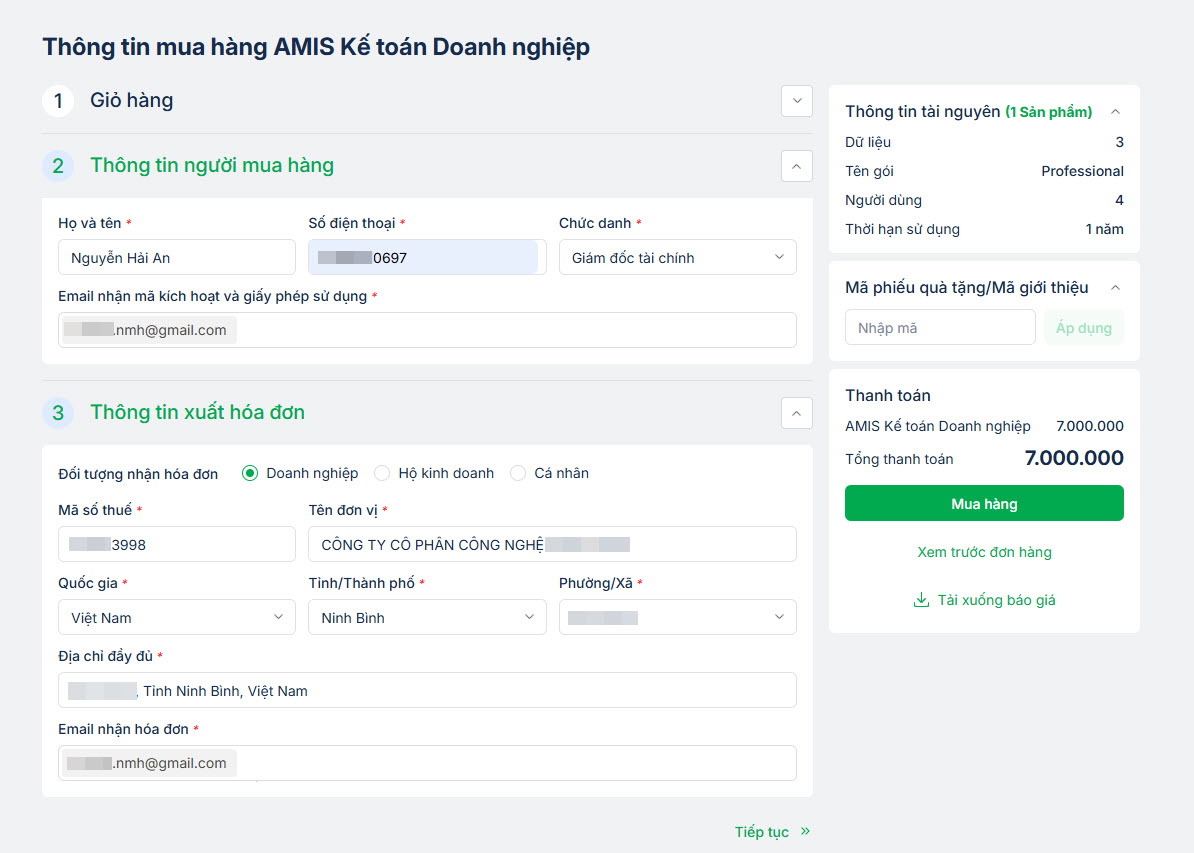Open the Chức danh dropdown
The height and width of the screenshot is (853, 1194).
(x=677, y=258)
